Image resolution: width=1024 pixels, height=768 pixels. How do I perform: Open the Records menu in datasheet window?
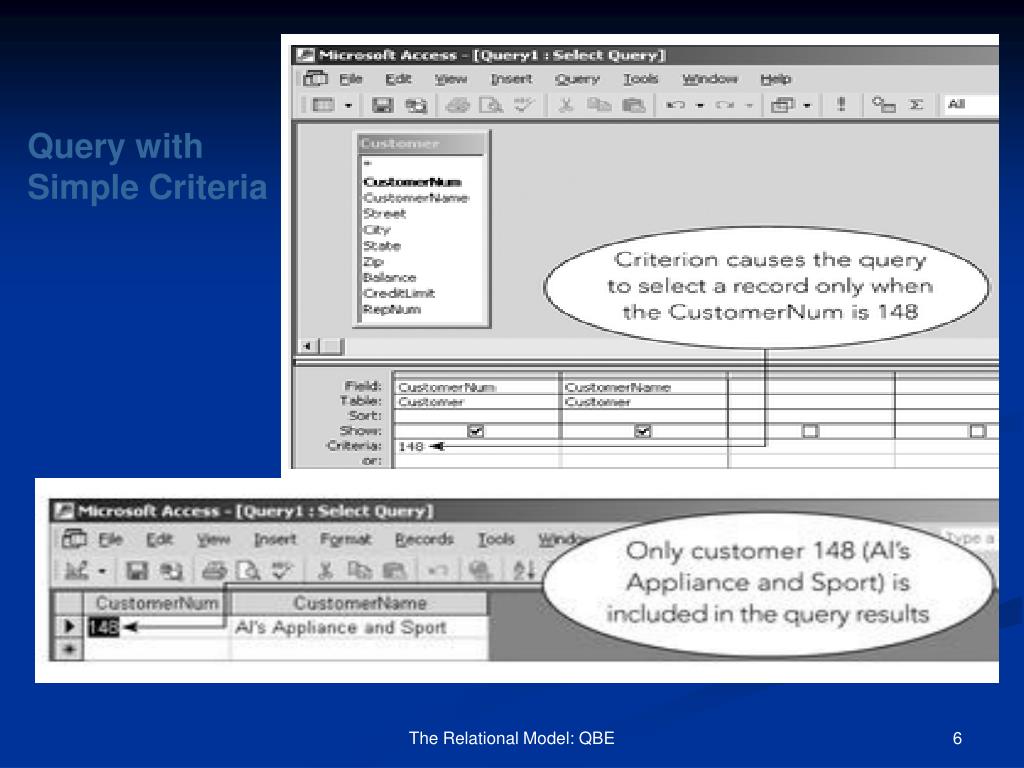(x=424, y=539)
